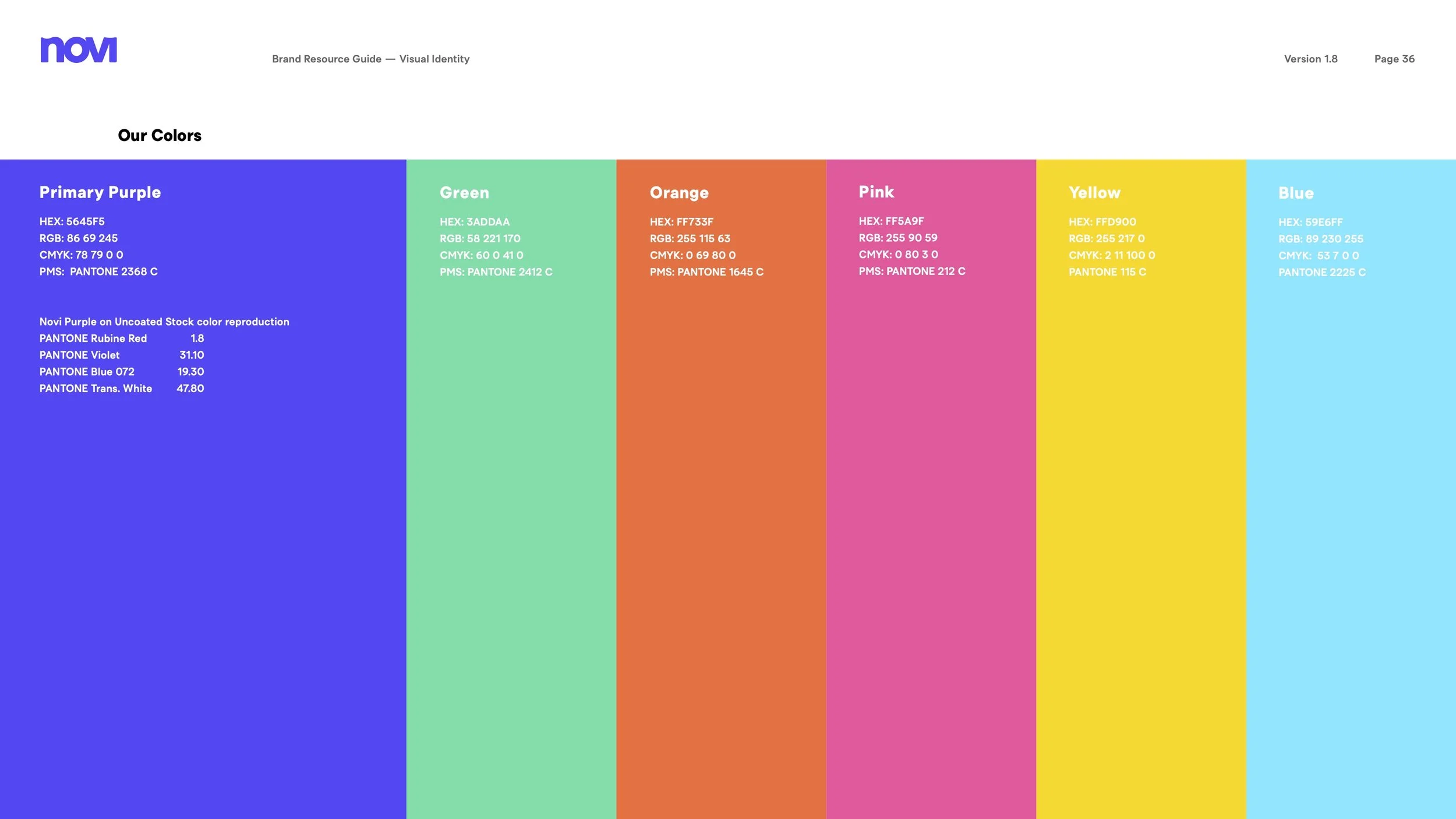Image resolution: width=1456 pixels, height=819 pixels.
Task: Click PANTONE Rubine Red entry
Action: [x=93, y=338]
